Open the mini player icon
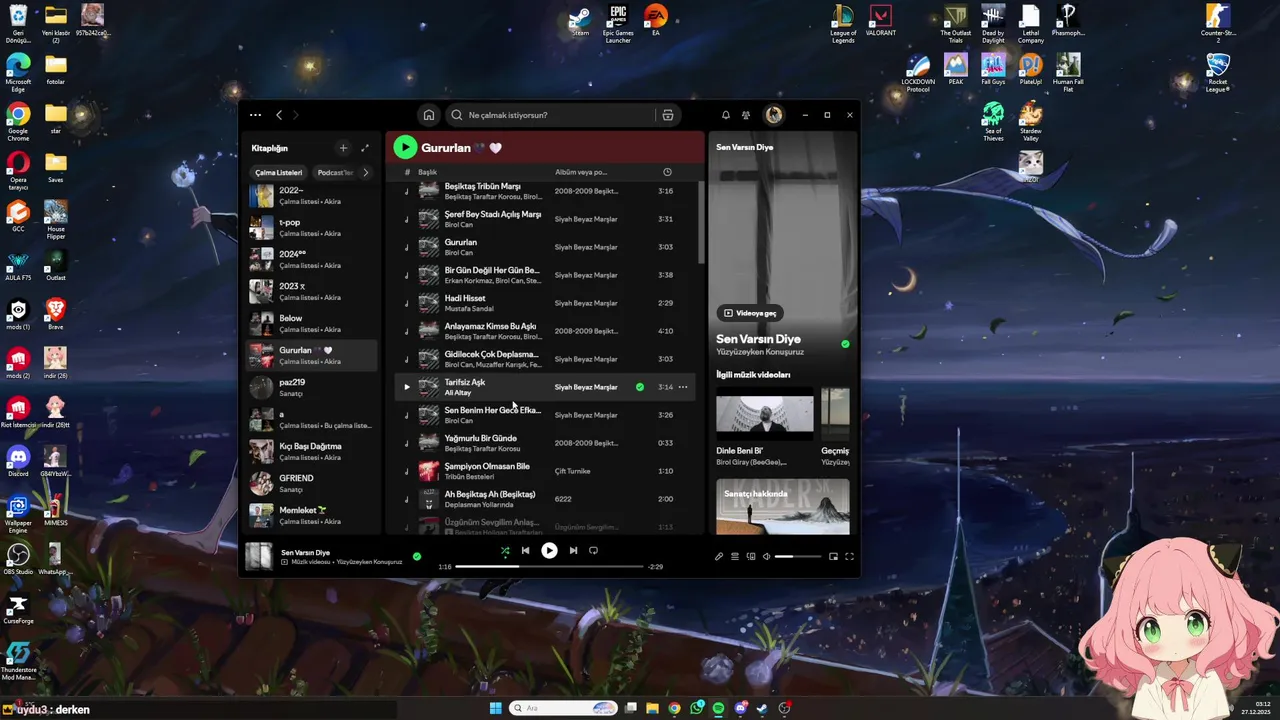The width and height of the screenshot is (1280, 720). click(x=833, y=556)
